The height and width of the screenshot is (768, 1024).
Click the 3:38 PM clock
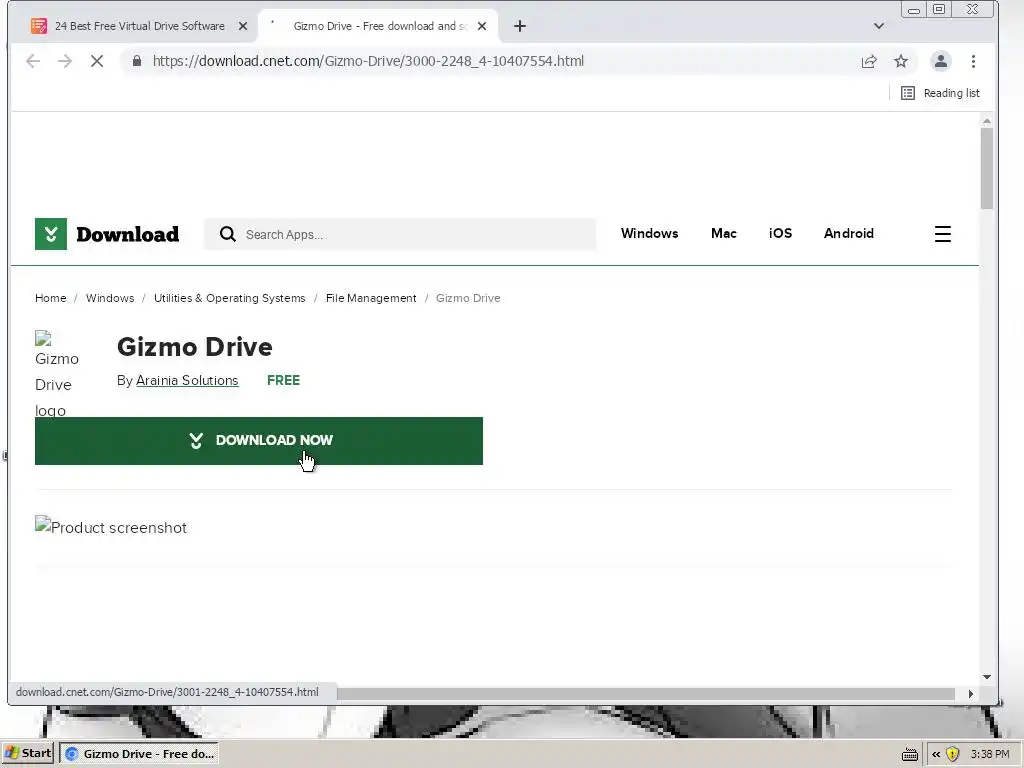989,754
